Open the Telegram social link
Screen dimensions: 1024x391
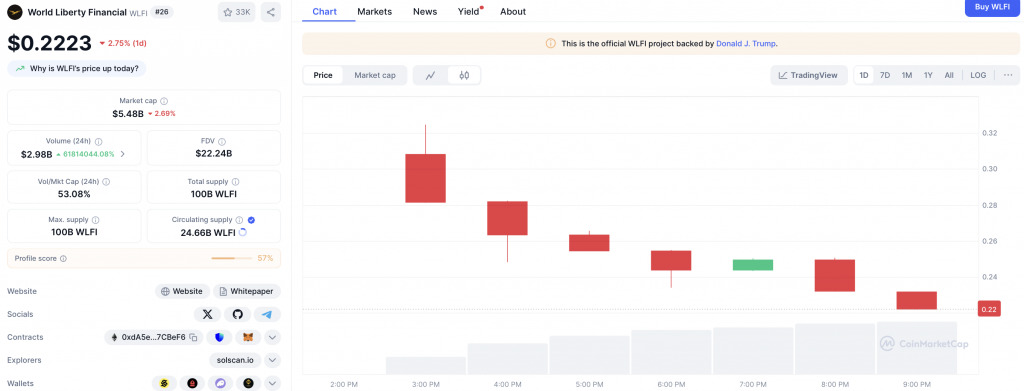tap(267, 315)
